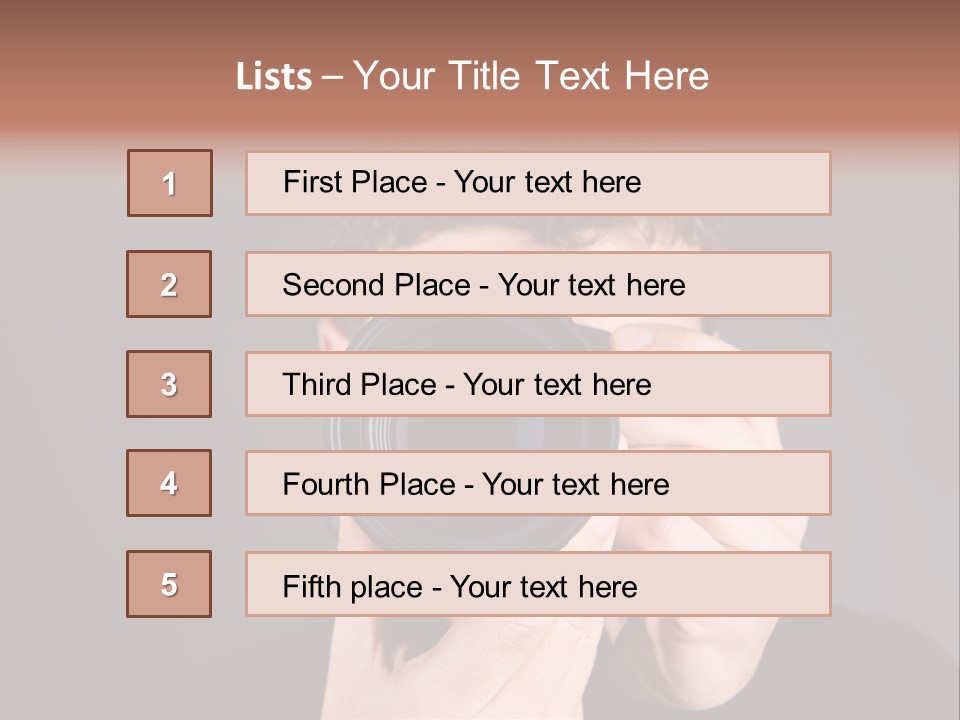The image size is (960, 720).
Task: Click the words 'Third Place' in list
Action: [359, 384]
